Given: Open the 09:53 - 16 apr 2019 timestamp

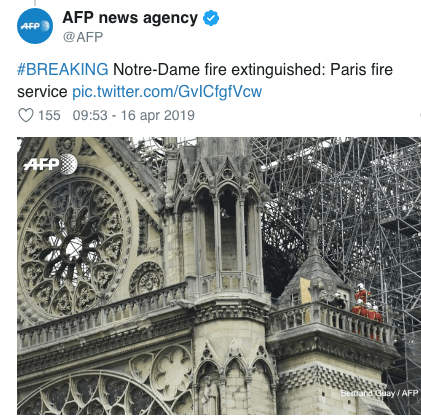Looking at the screenshot, I should [x=134, y=115].
